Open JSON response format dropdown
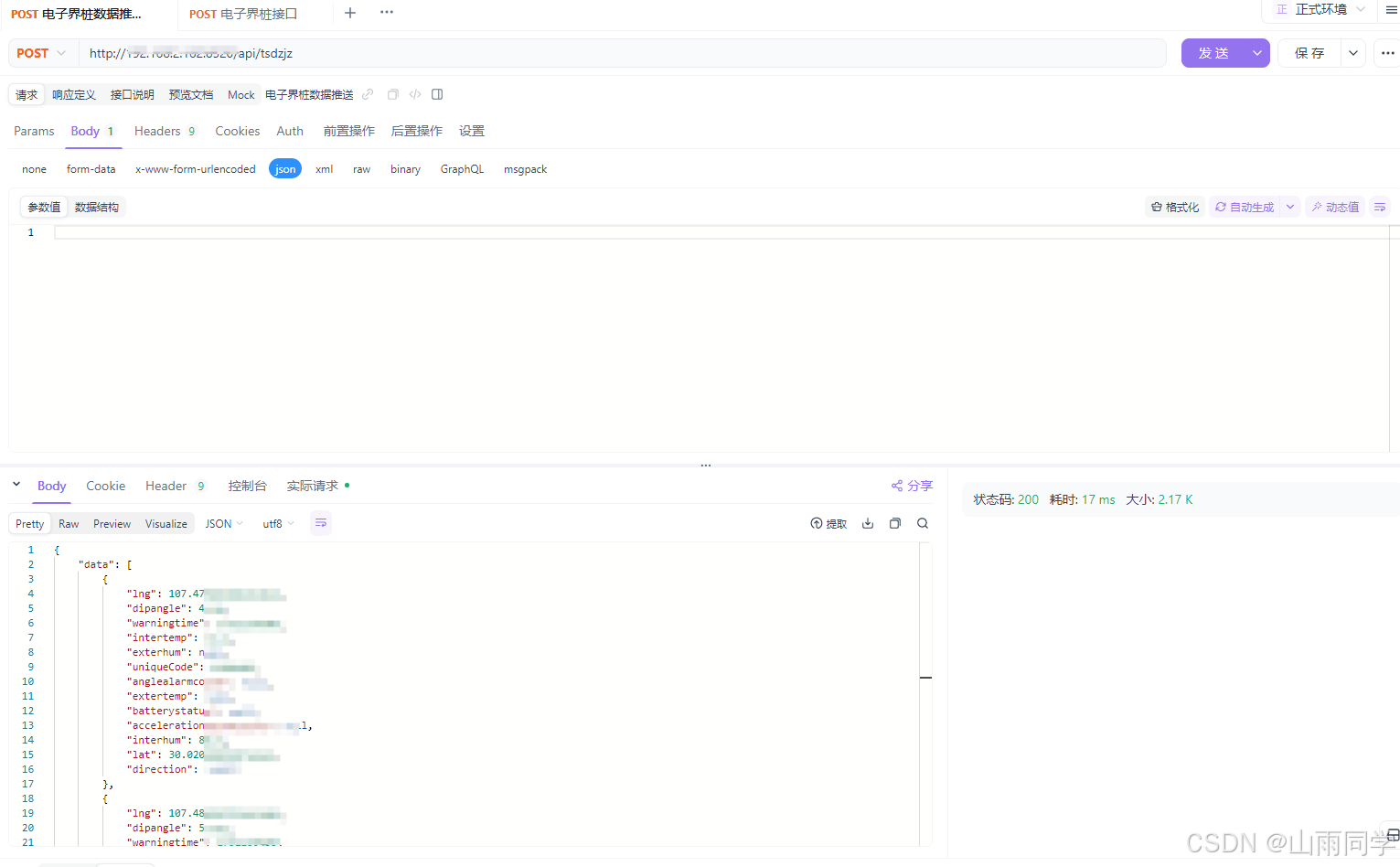1400x867 pixels. [x=224, y=524]
